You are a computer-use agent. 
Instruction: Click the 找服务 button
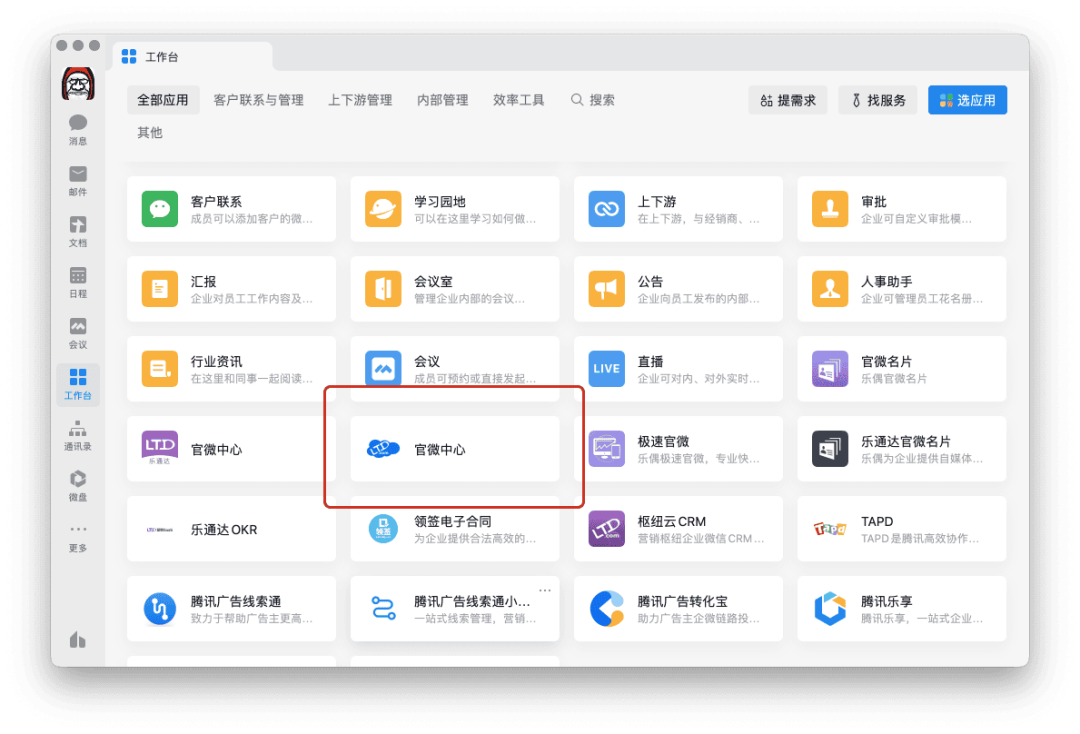tap(878, 100)
